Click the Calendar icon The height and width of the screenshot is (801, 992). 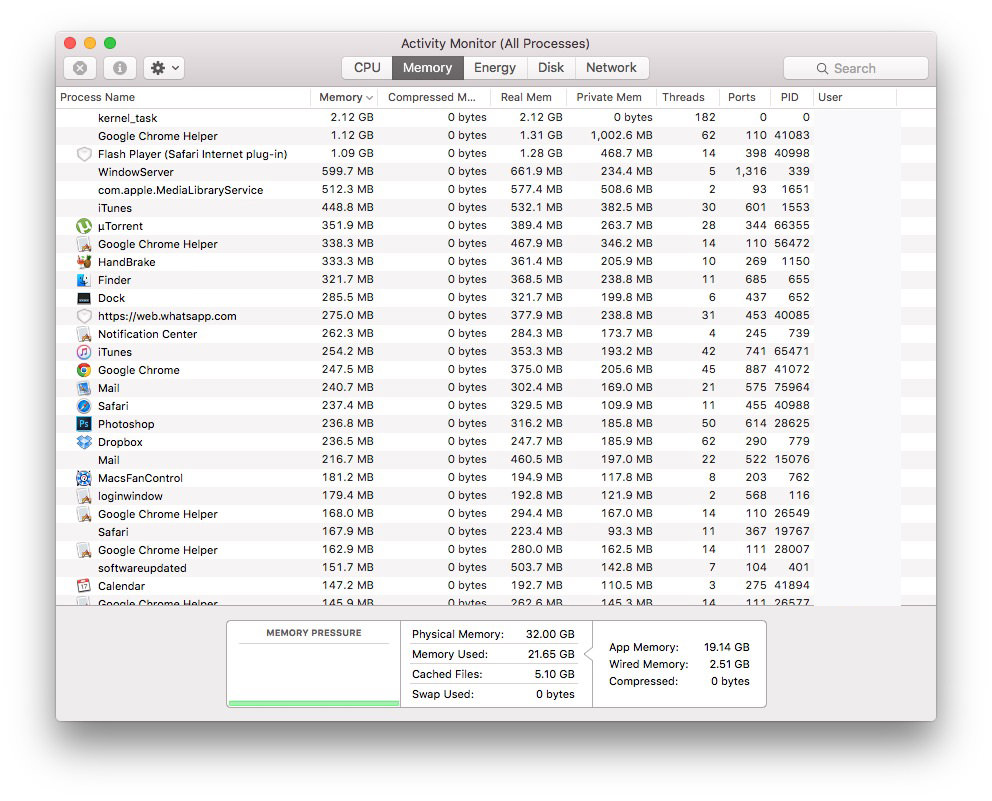[x=84, y=586]
